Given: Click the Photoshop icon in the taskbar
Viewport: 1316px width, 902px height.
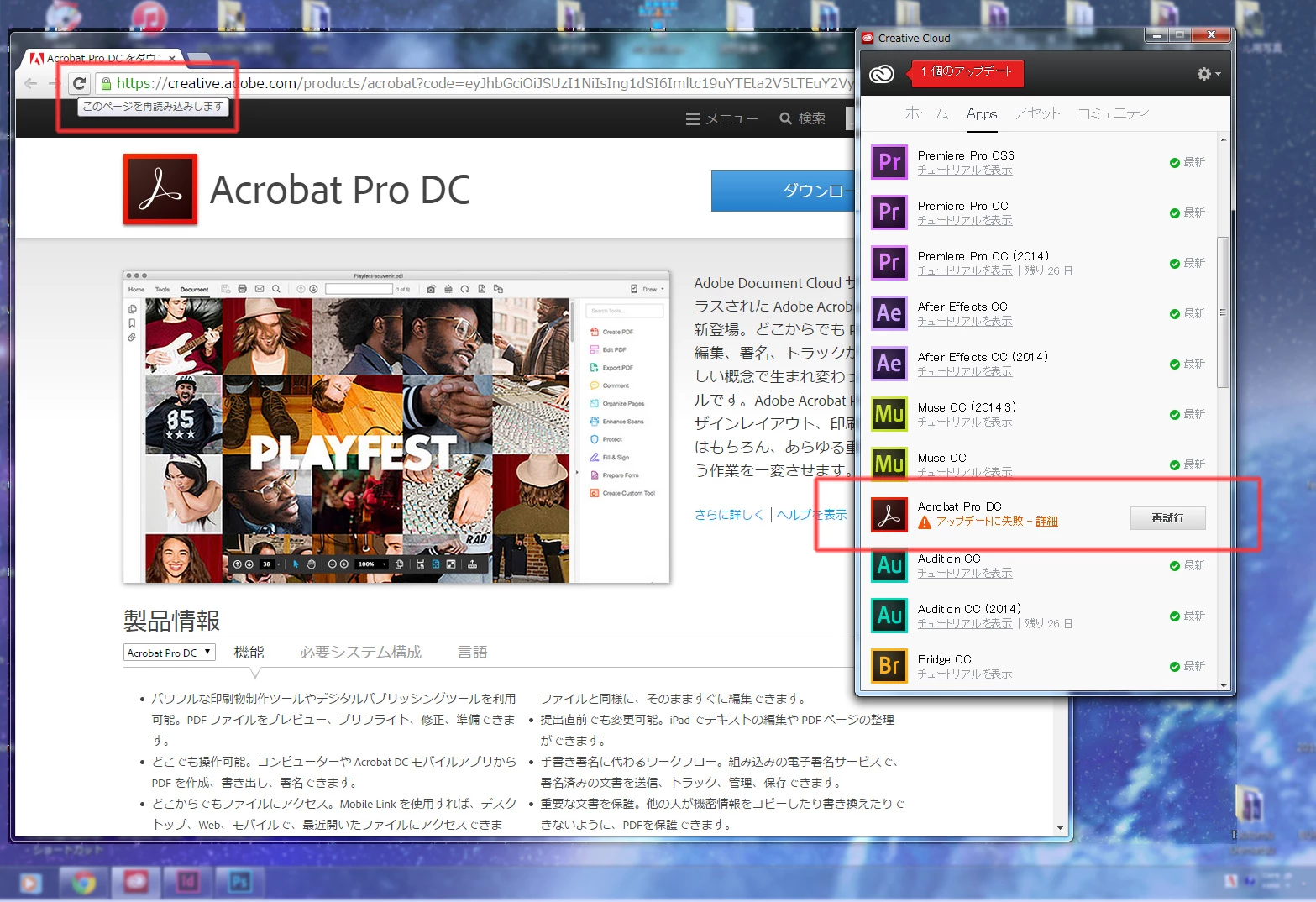Looking at the screenshot, I should 240,882.
